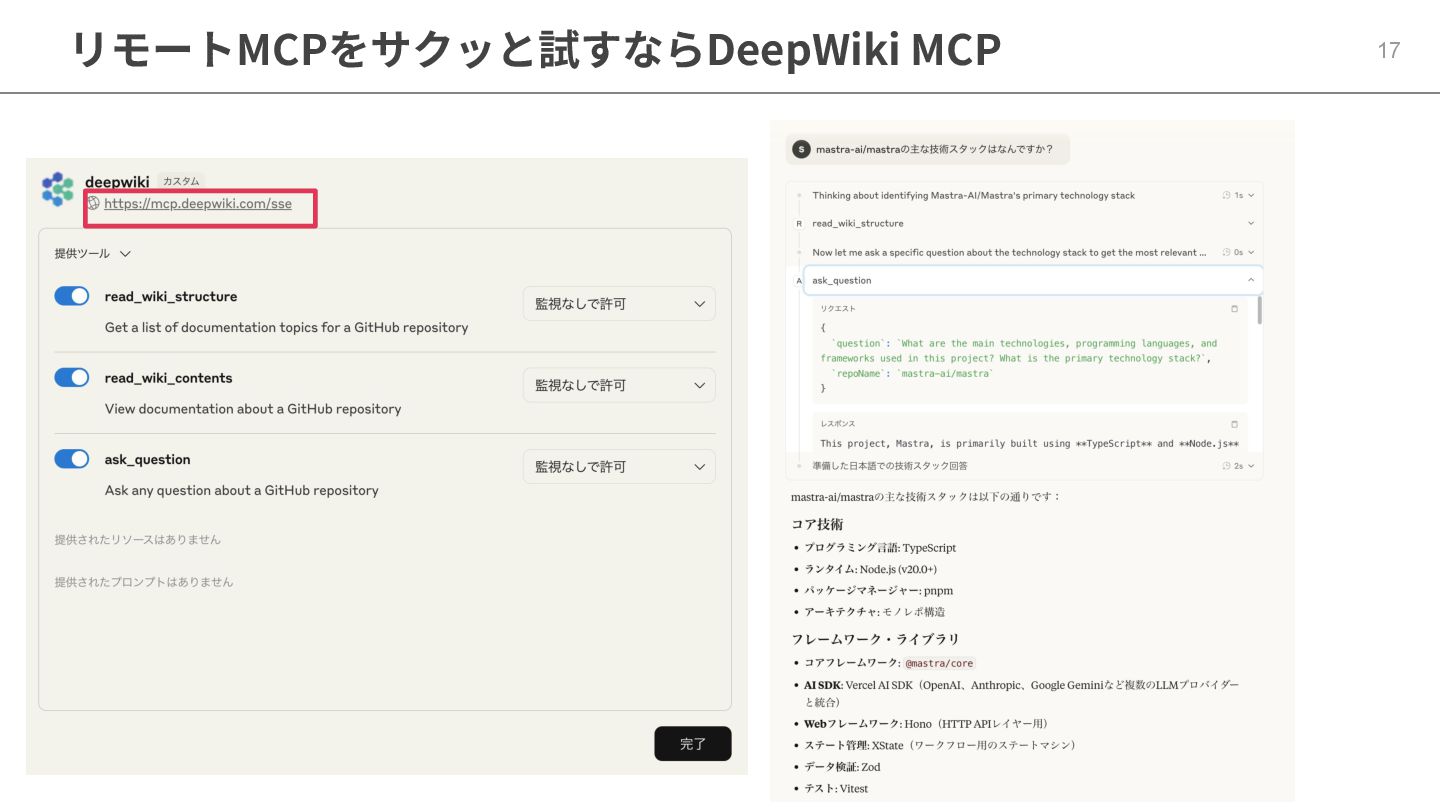Copy the レスポンス text with its copy icon

1234,424
